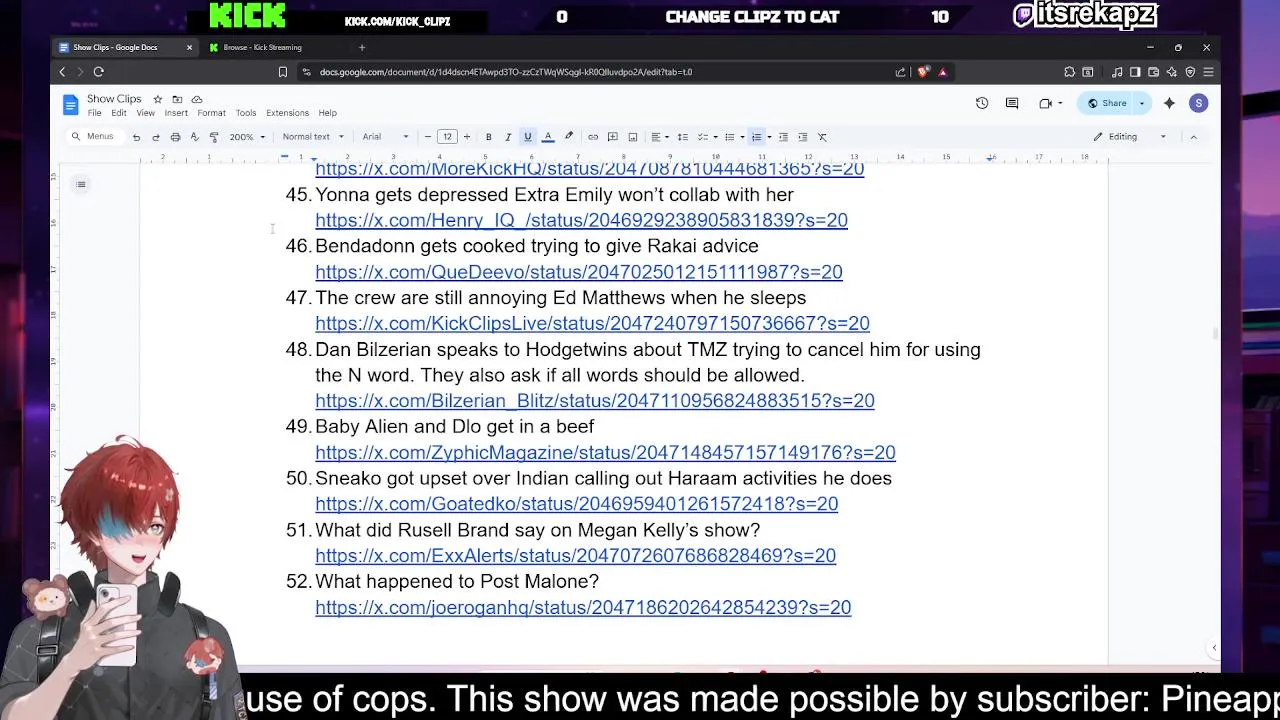Increase paragraph indent
Screen dimensions: 1280x720
802,137
